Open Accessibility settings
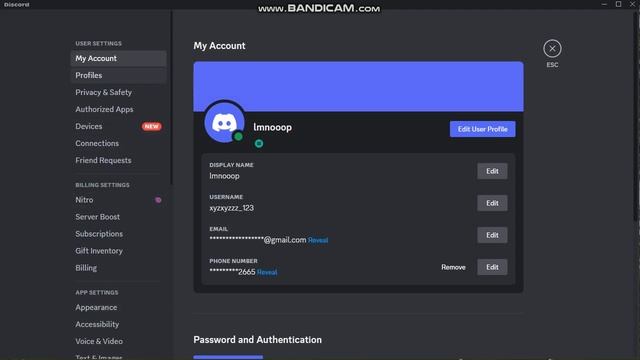This screenshot has width=640, height=360. click(118, 324)
